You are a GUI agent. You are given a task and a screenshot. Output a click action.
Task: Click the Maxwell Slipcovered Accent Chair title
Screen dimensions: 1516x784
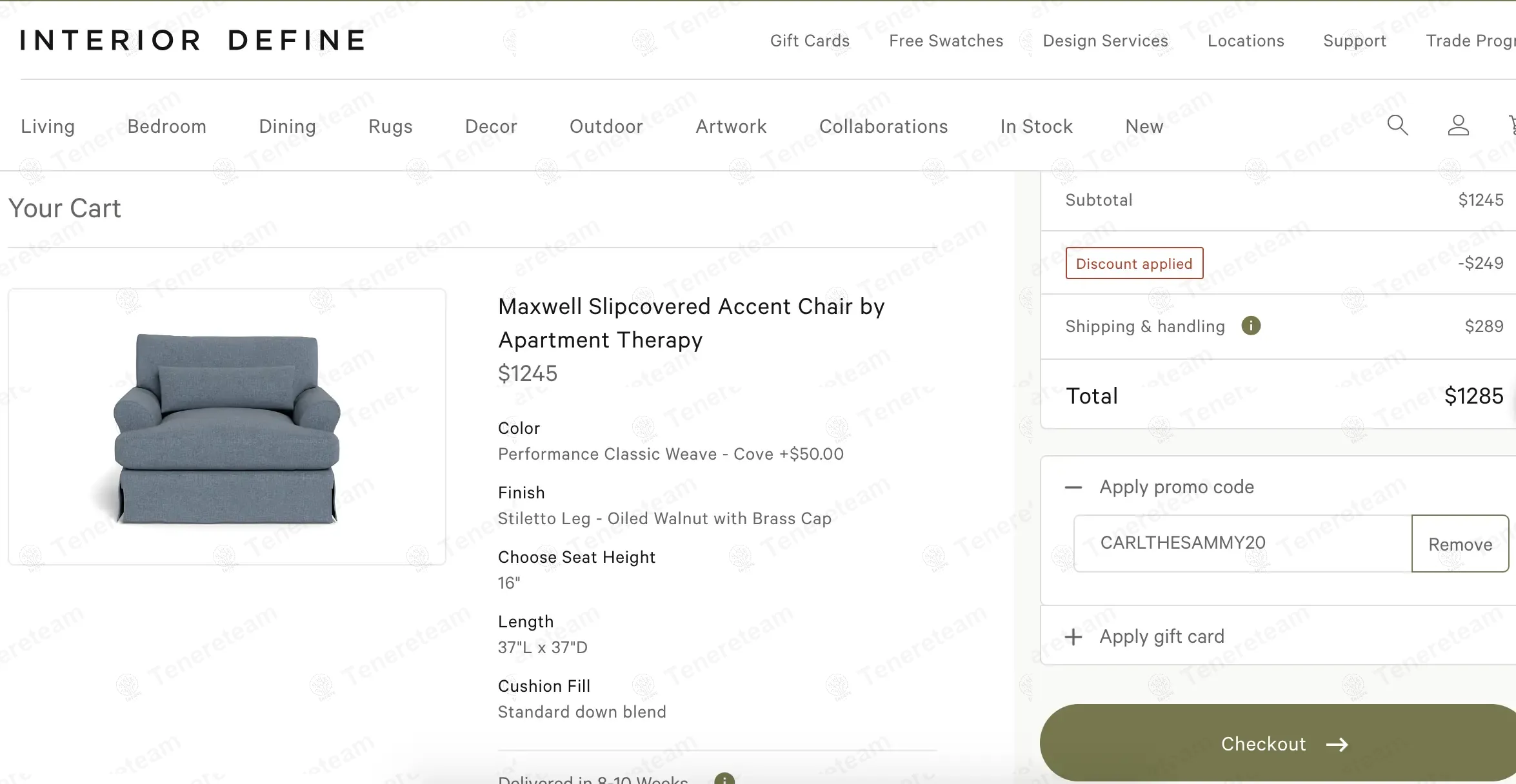click(691, 323)
